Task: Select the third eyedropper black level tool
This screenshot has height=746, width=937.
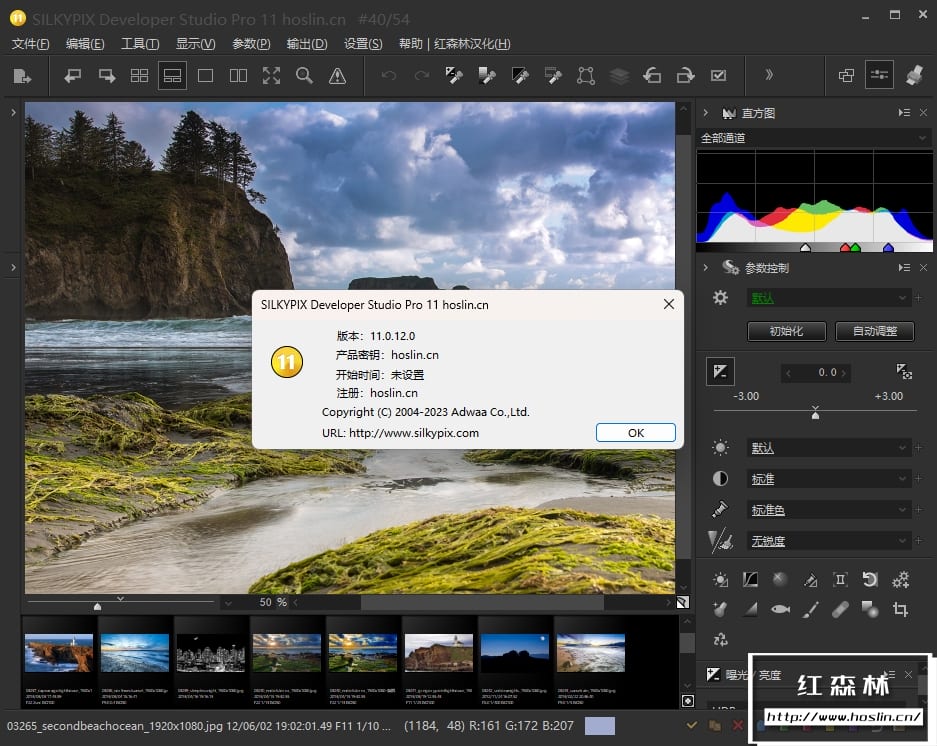Action: coord(520,76)
